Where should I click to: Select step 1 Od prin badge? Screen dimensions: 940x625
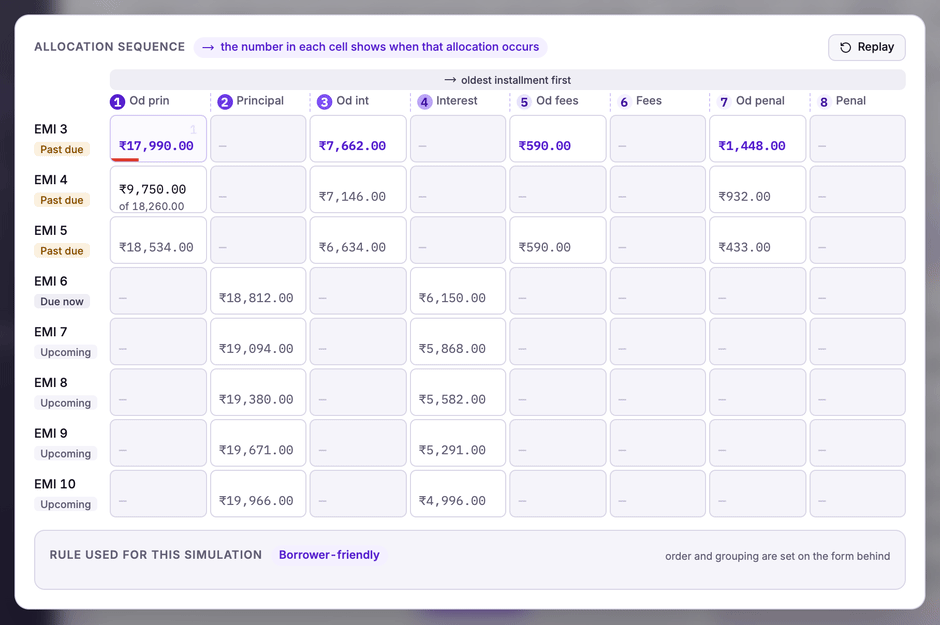[118, 102]
